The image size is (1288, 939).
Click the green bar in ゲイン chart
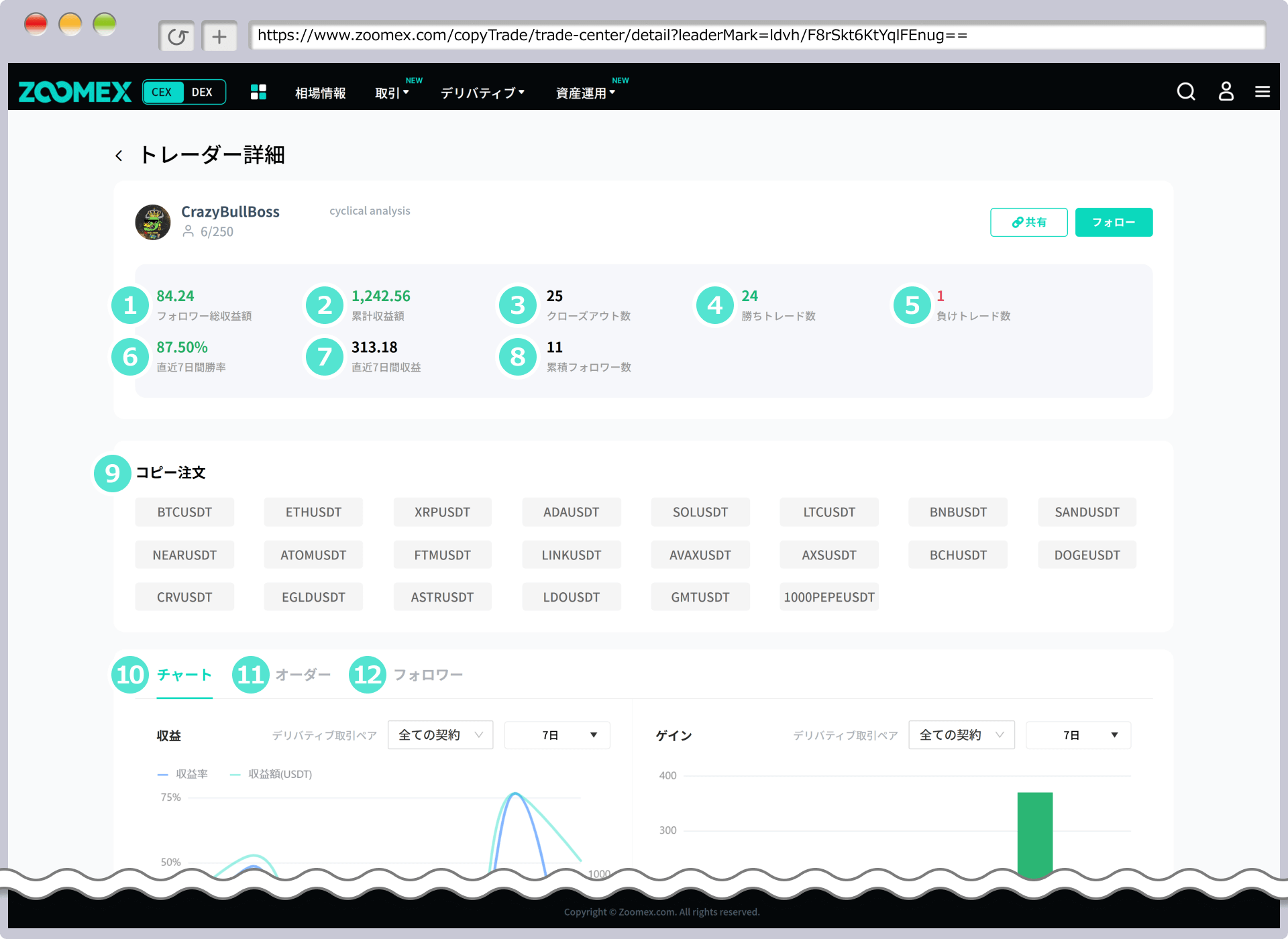[x=1034, y=834]
